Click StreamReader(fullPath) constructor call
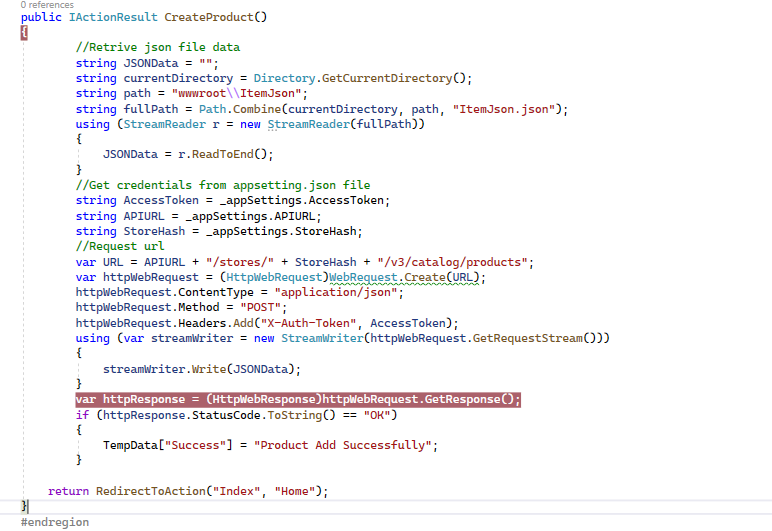Viewport: 772px width, 531px height. [343, 124]
